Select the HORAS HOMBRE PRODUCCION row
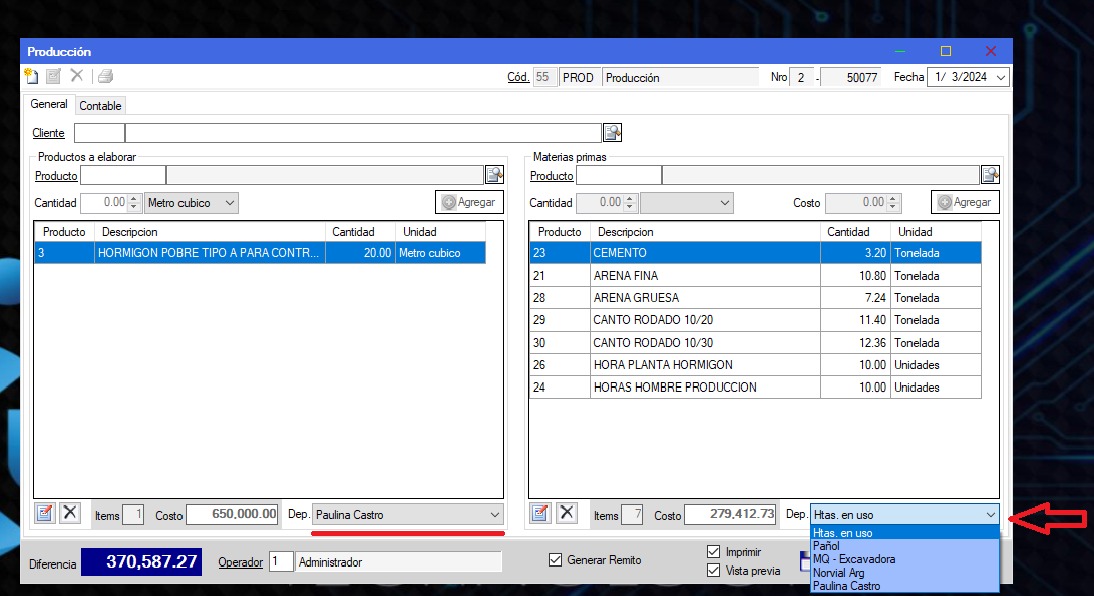Screen dimensions: 1094x596 point(755,387)
